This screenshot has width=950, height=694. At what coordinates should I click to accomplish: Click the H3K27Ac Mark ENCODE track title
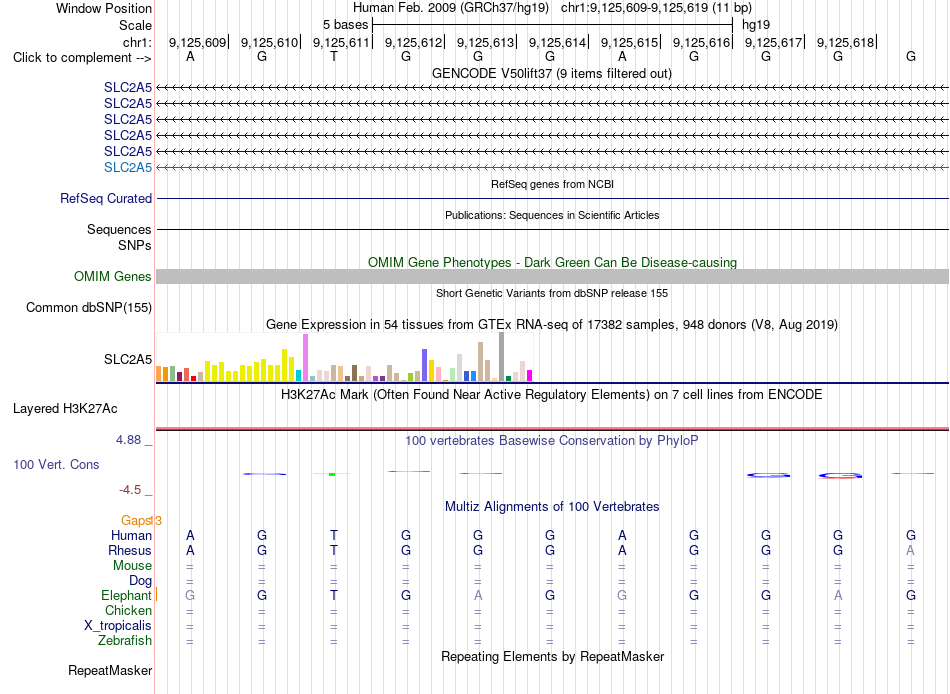click(551, 395)
